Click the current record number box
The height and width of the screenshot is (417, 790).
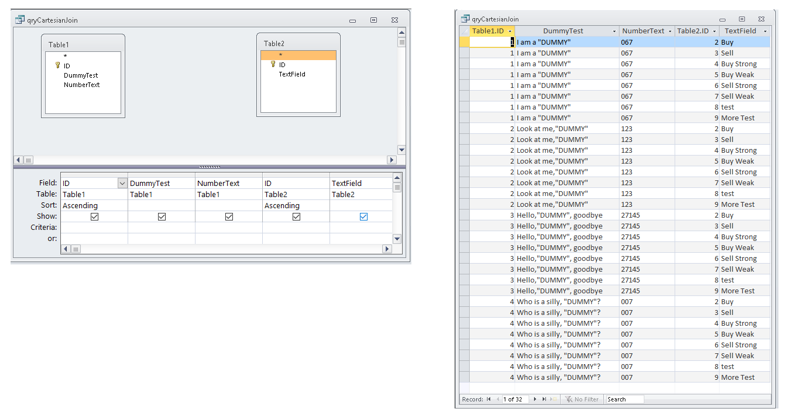click(x=514, y=399)
